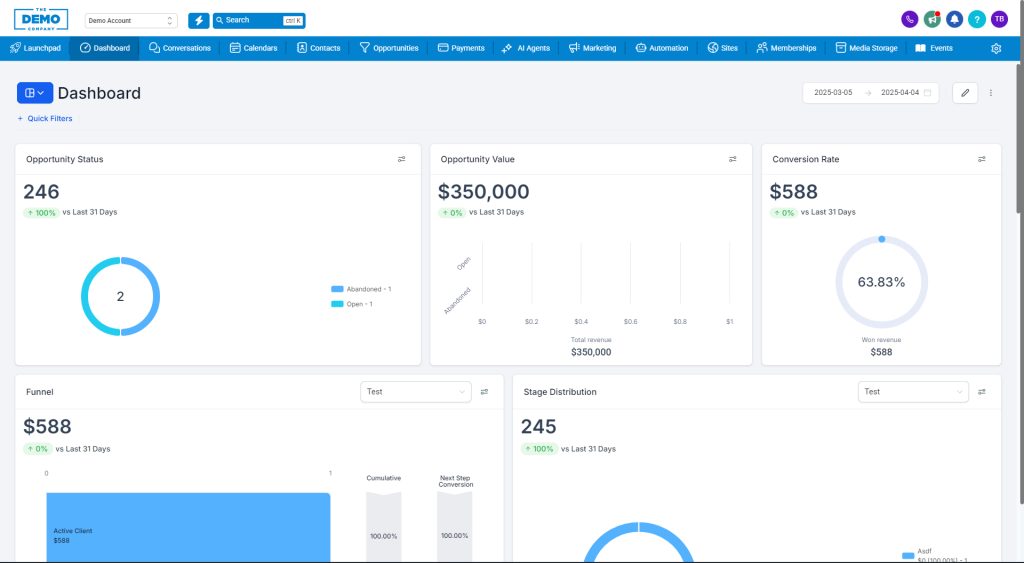Image resolution: width=1024 pixels, height=563 pixels.
Task: Click the Search box in header
Action: (x=259, y=20)
